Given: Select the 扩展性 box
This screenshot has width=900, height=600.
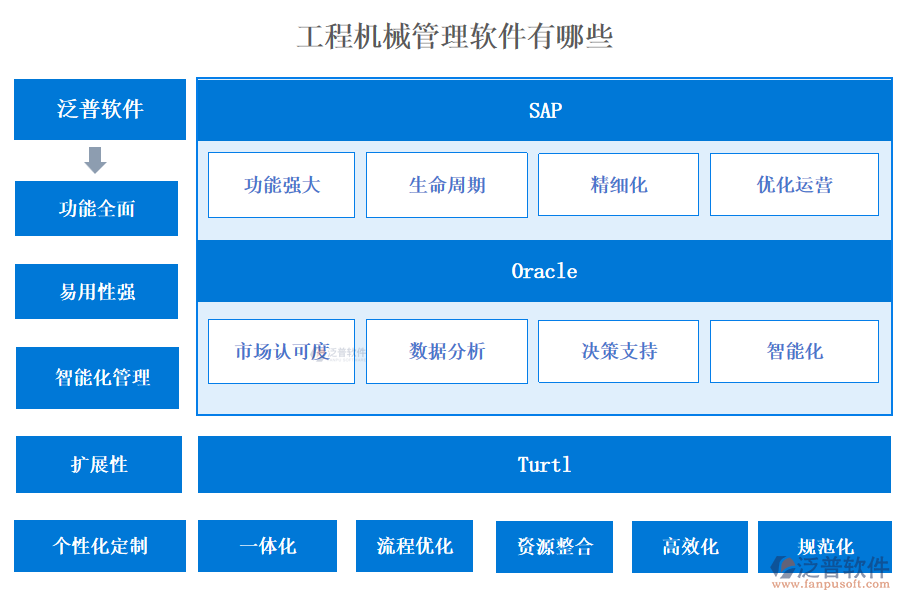Looking at the screenshot, I should point(99,464).
